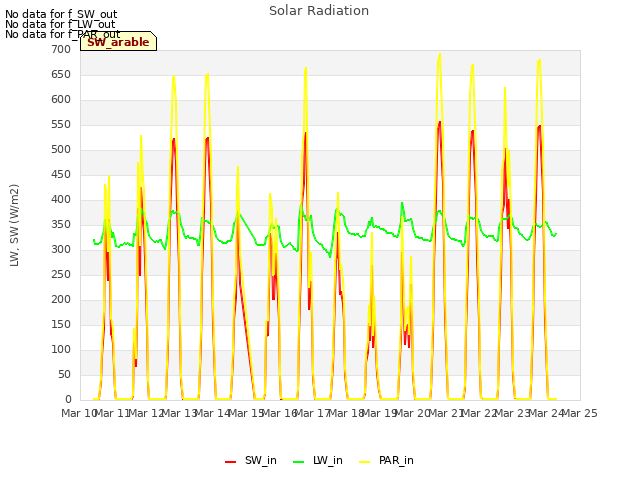Click the highest PAR_in peak near Mar 21
This screenshot has height=480, width=640.
[x=440, y=54]
